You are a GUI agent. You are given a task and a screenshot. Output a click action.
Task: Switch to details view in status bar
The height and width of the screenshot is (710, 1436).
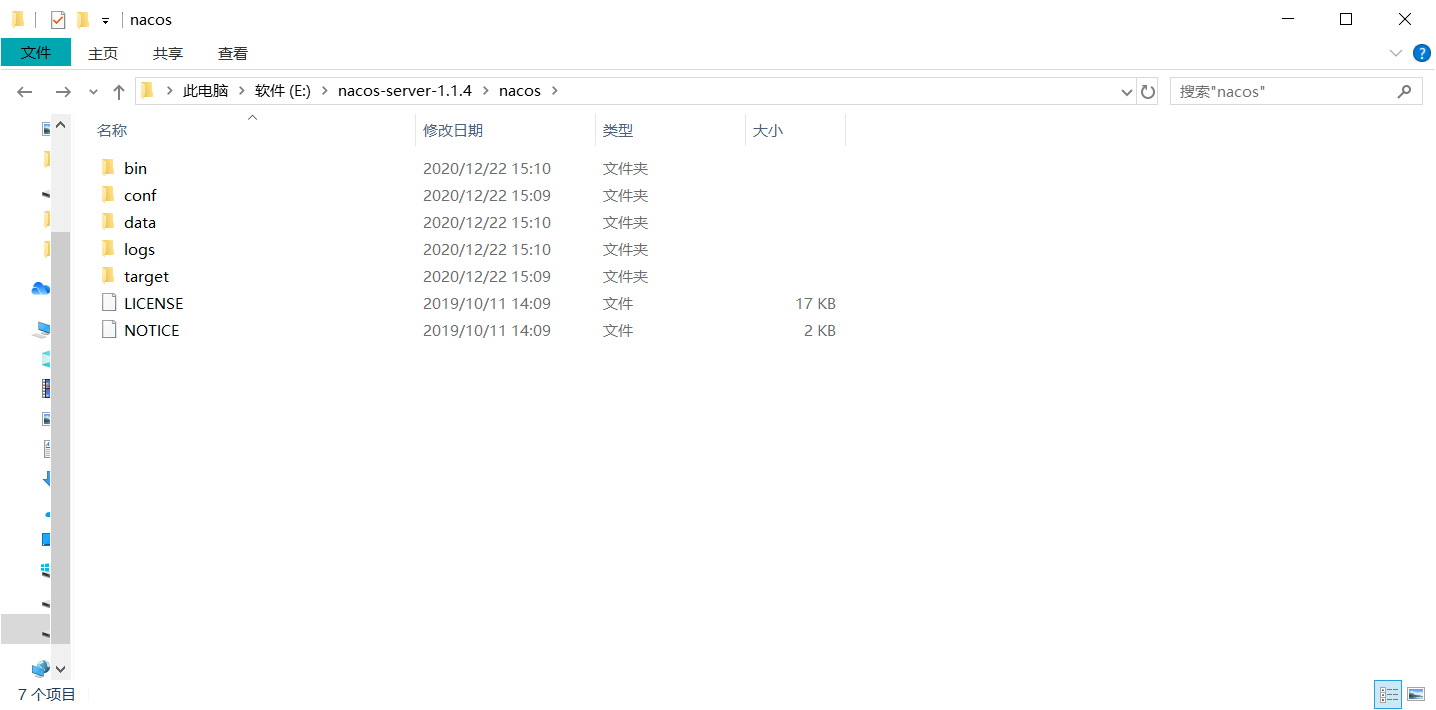[x=1388, y=694]
